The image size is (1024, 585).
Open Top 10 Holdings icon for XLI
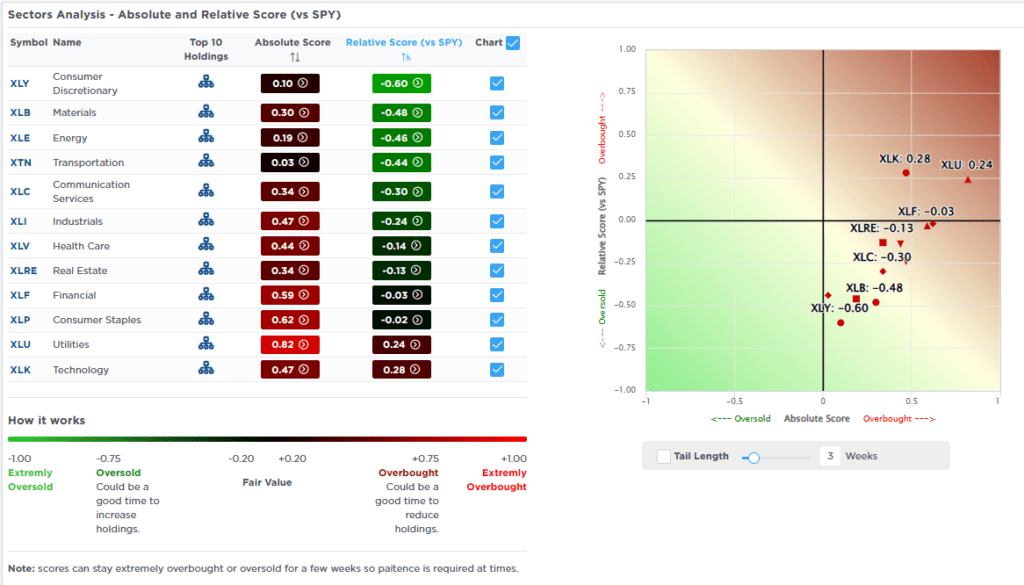tap(206, 220)
